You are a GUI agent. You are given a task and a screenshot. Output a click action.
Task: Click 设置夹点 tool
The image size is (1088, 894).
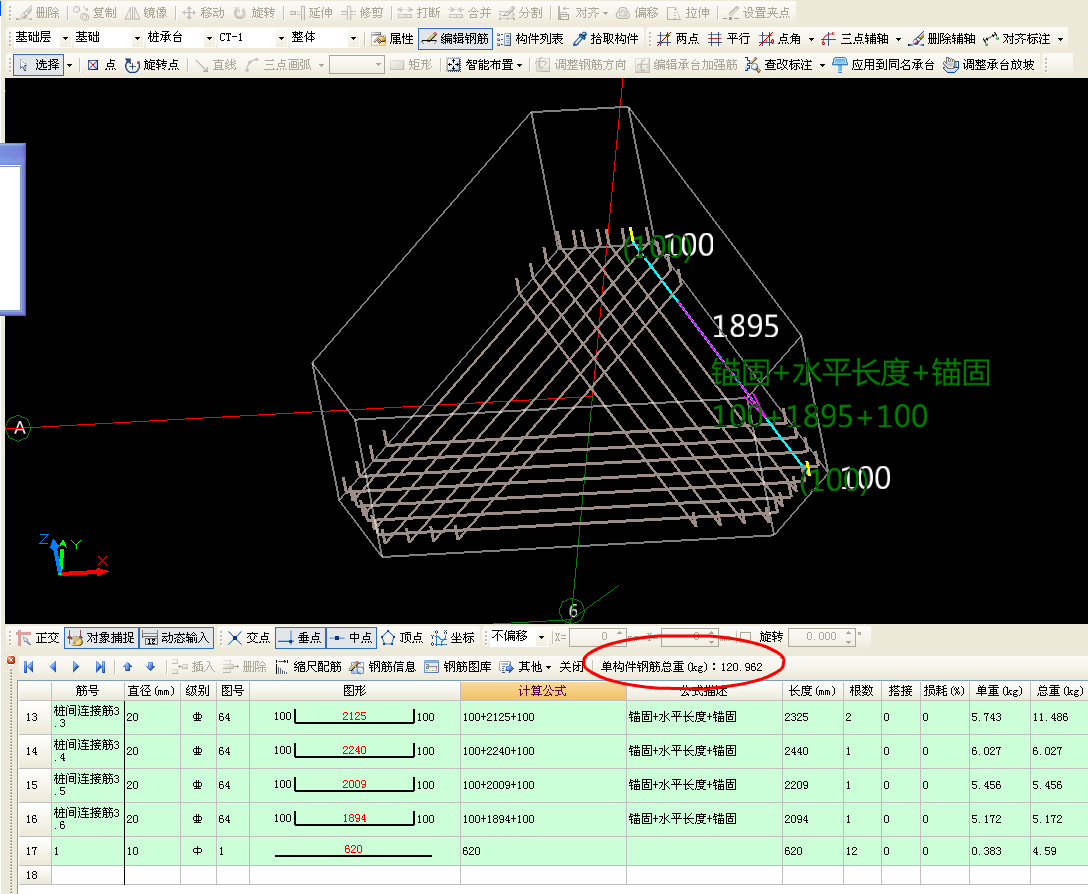tap(756, 12)
